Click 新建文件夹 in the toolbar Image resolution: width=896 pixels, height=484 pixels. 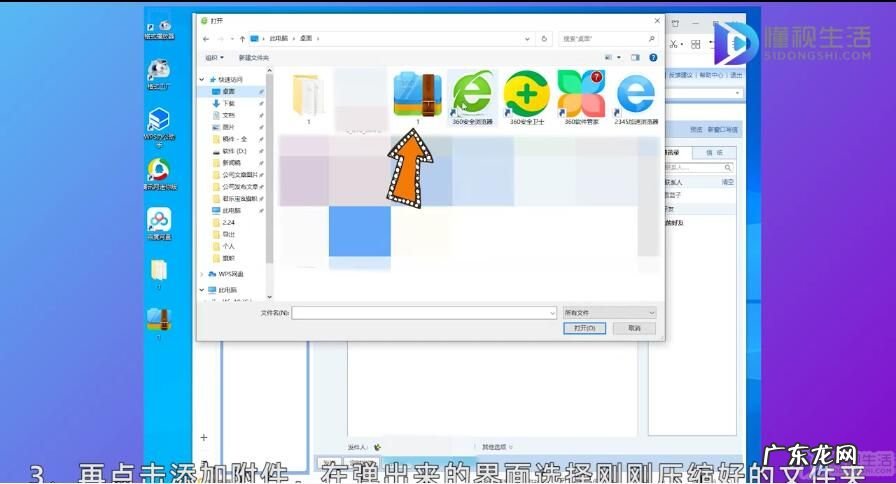coord(253,58)
